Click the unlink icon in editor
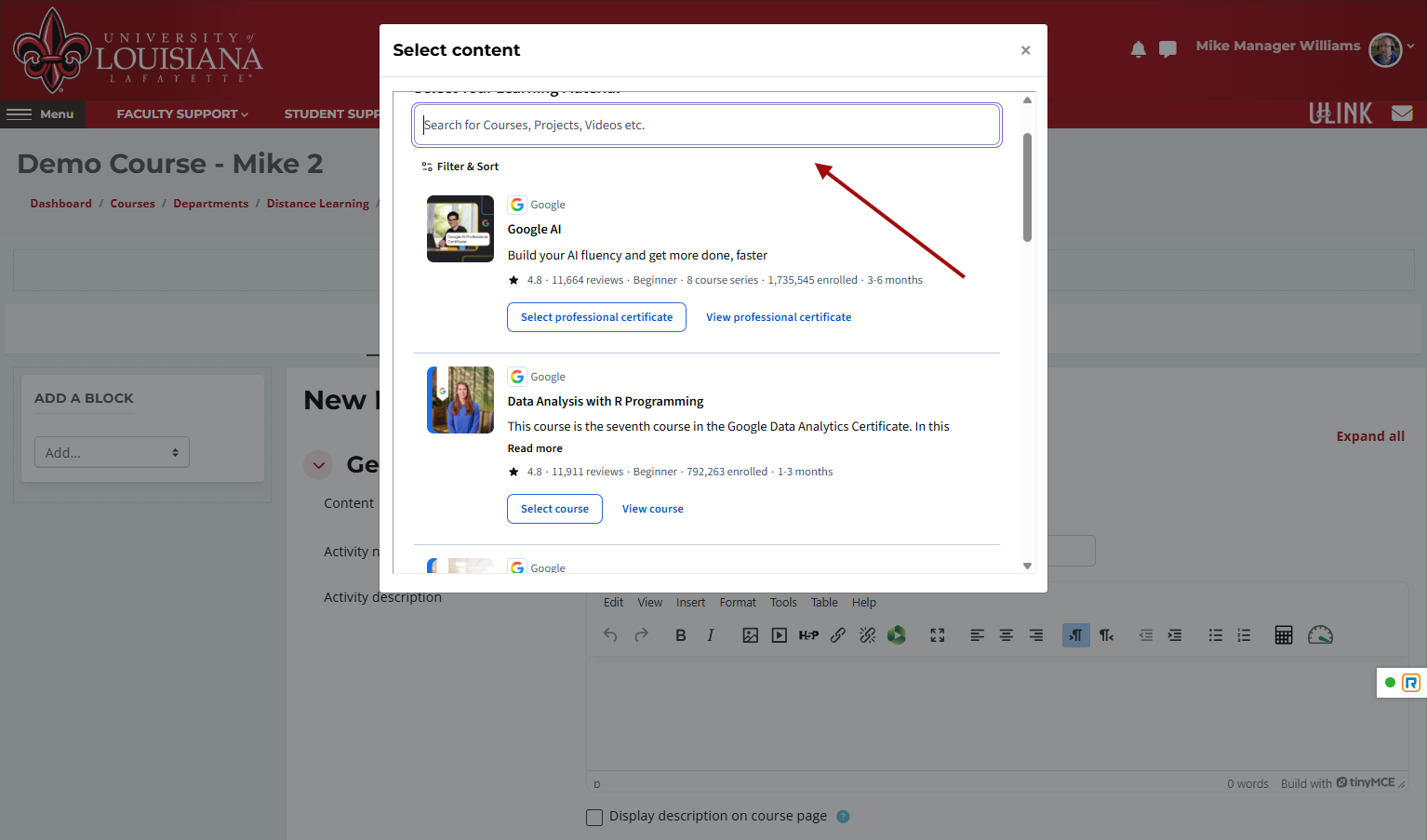The width and height of the screenshot is (1427, 840). [868, 635]
